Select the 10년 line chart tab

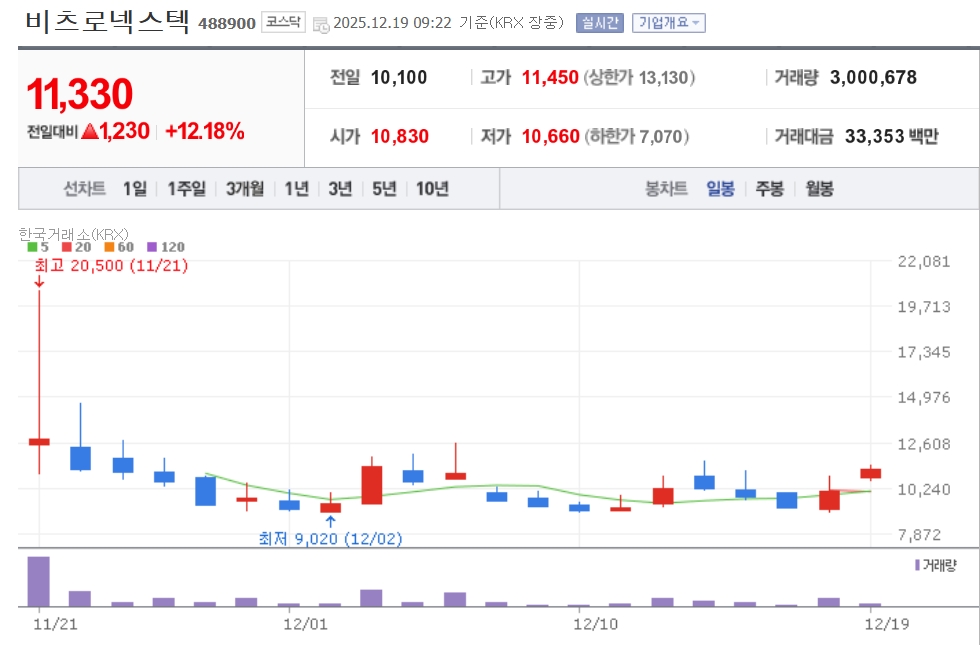tap(432, 188)
